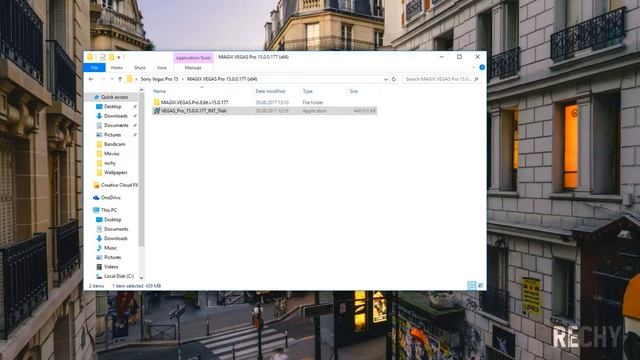Select Quick access in navigation pane
Viewport: 640px width, 360px height.
(x=114, y=97)
